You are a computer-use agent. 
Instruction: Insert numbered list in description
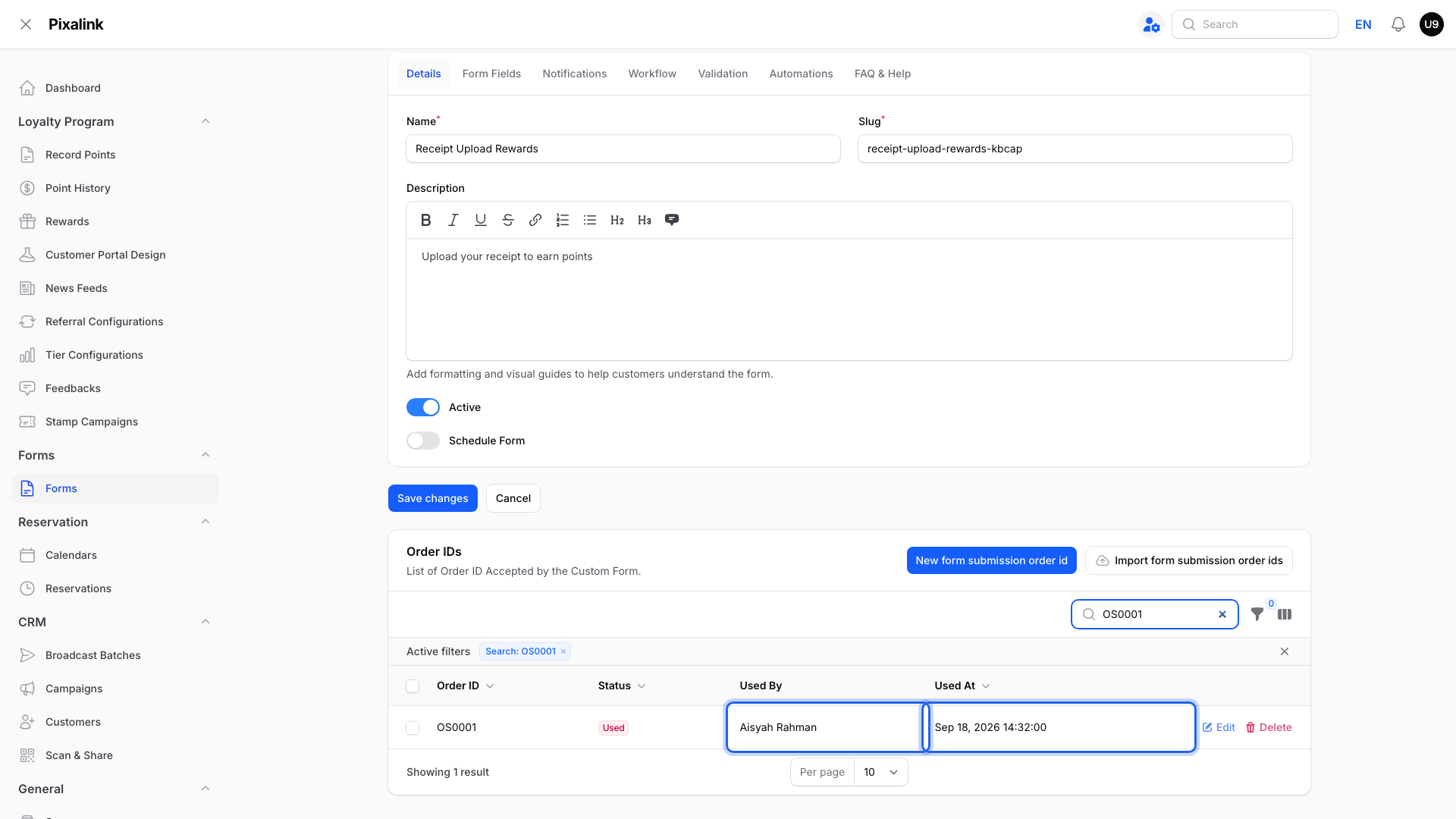(563, 220)
